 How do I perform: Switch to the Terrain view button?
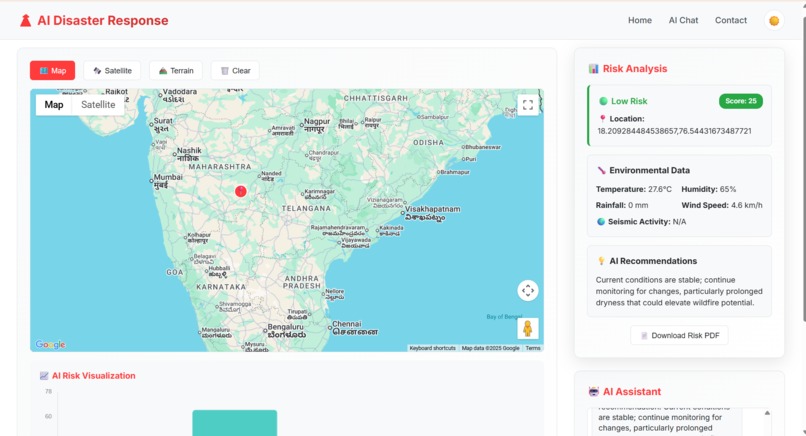[176, 70]
